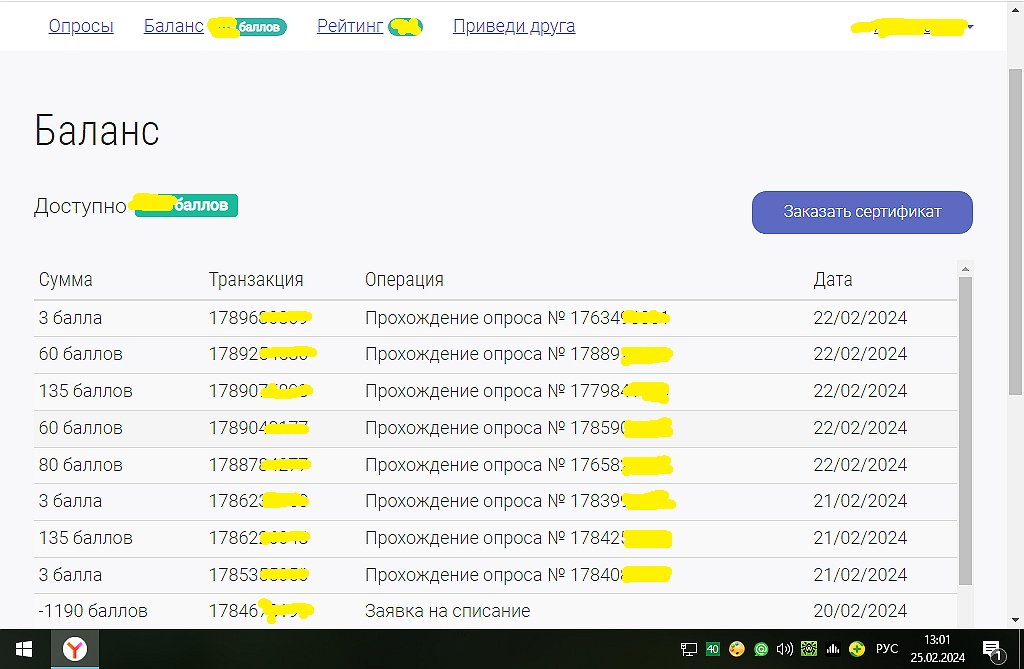Switch the РУС keyboard language indicator
1024x669 pixels.
point(887,649)
